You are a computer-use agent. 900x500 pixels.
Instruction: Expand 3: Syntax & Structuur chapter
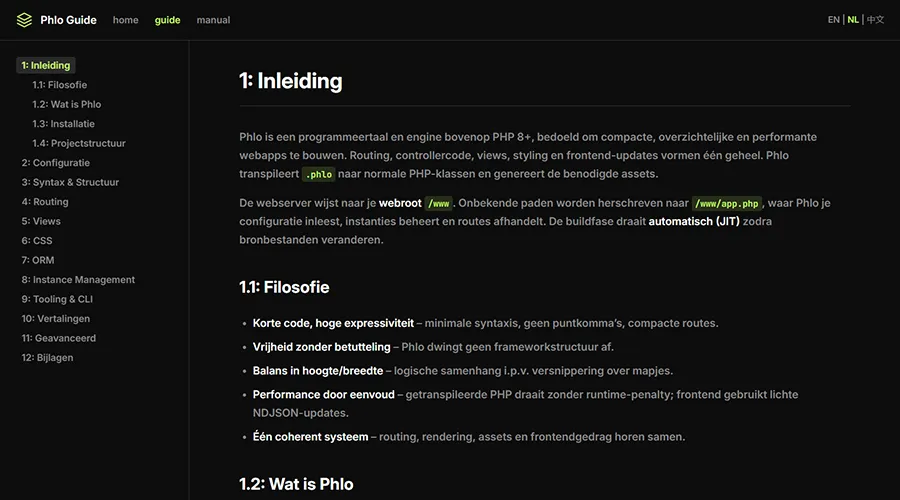70,182
